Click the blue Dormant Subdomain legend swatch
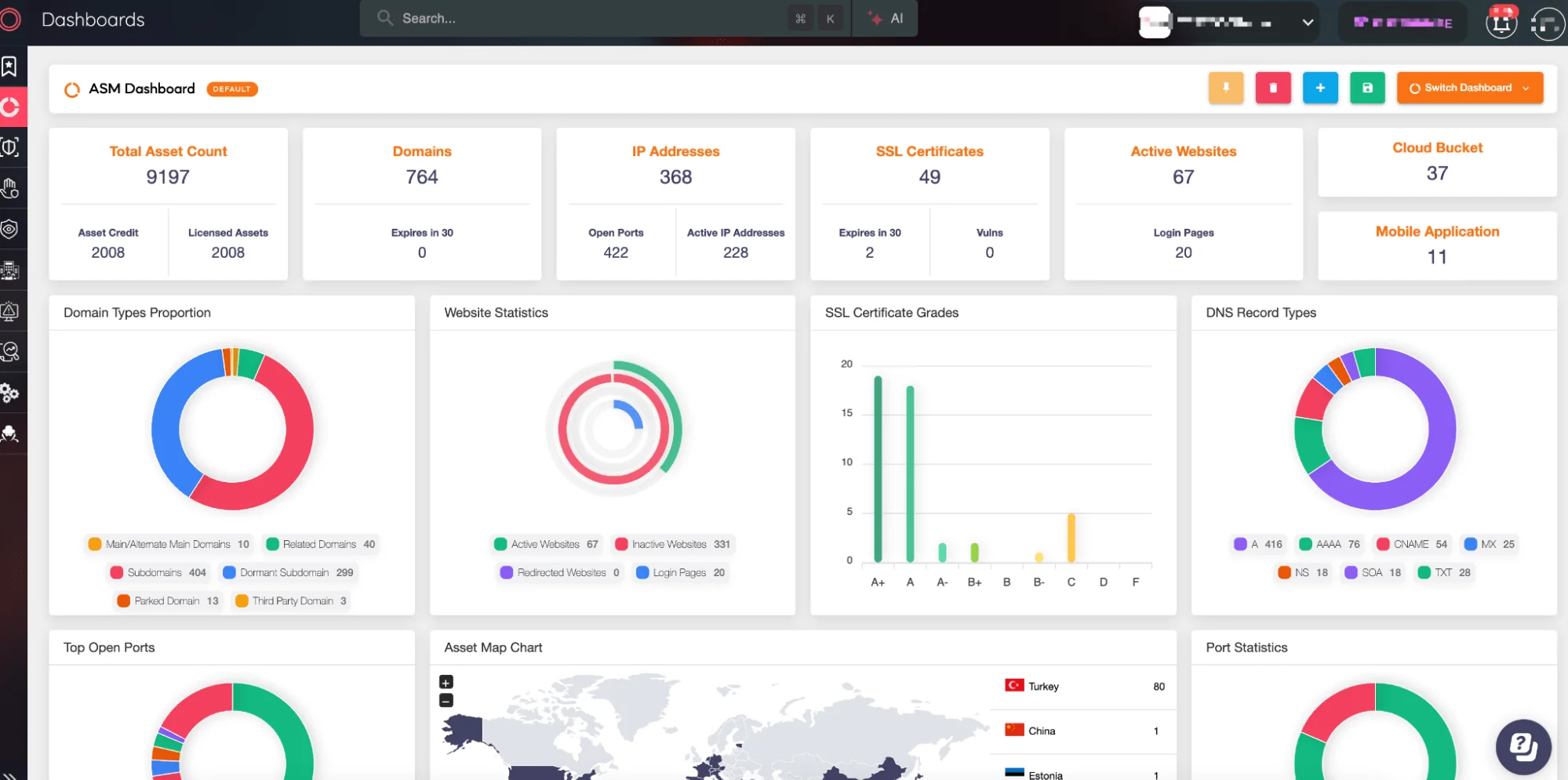Viewport: 1568px width, 780px height. (229, 572)
